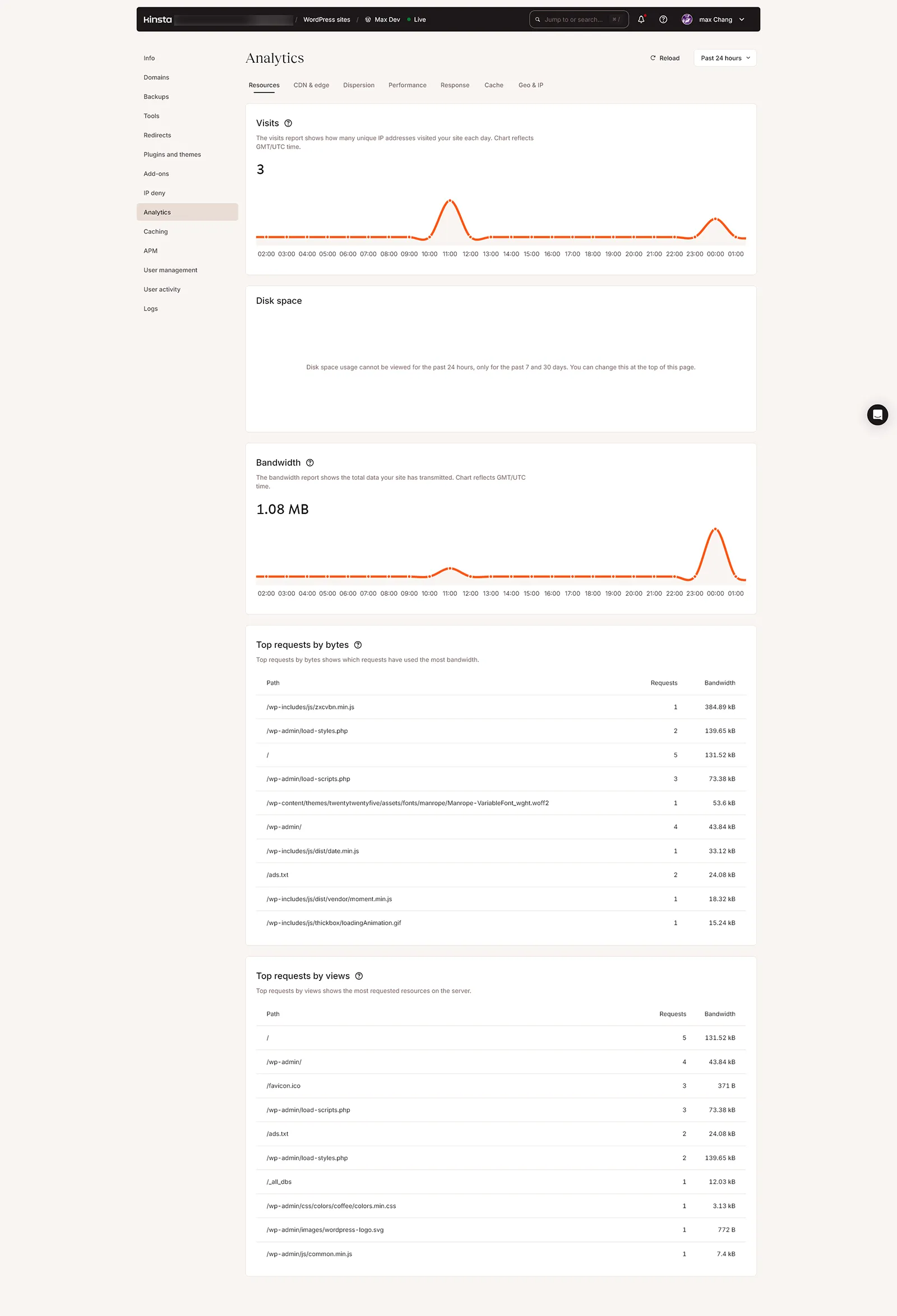The width and height of the screenshot is (897, 1316).
Task: Click the /wp-includes/js/dist/date.min.js path
Action: (x=313, y=851)
